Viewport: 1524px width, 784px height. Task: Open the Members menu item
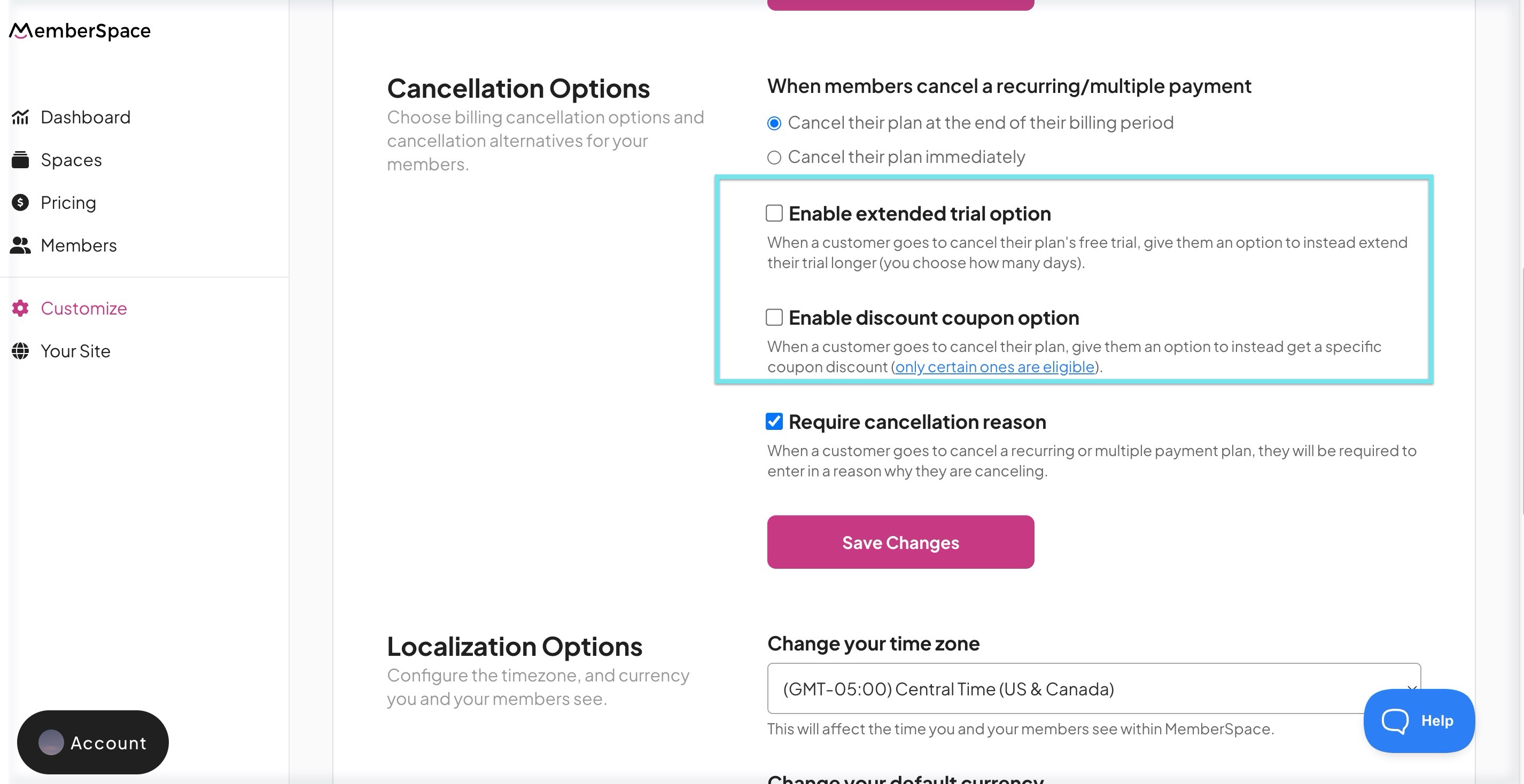click(x=79, y=245)
